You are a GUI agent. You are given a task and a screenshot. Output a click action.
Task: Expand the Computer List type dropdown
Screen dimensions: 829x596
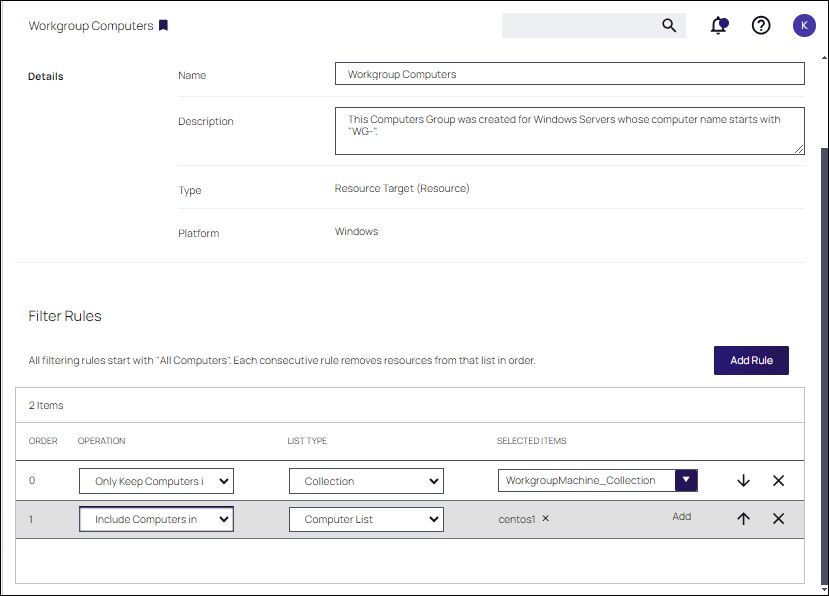tap(366, 519)
